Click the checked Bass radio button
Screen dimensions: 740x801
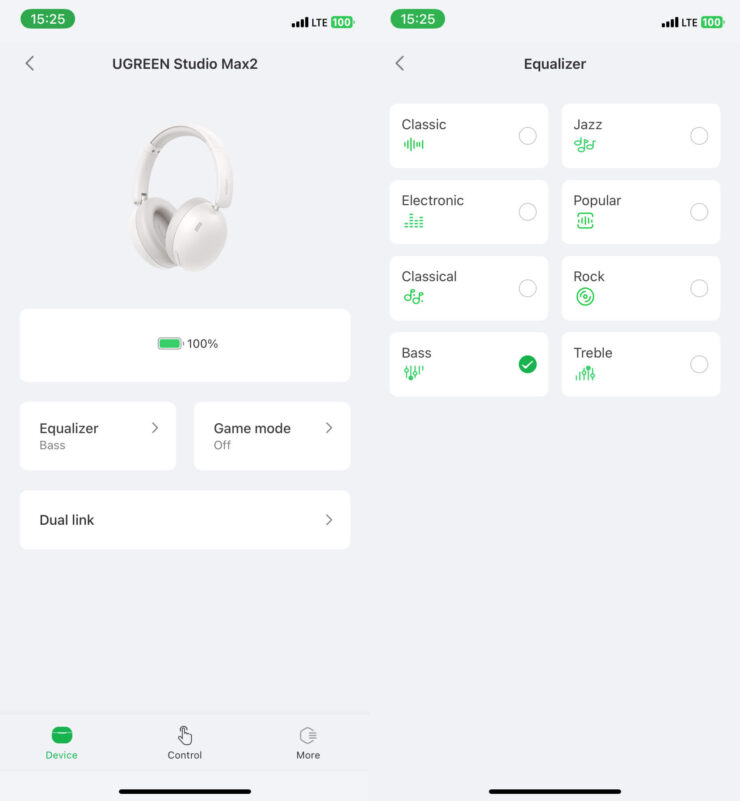[x=528, y=364]
